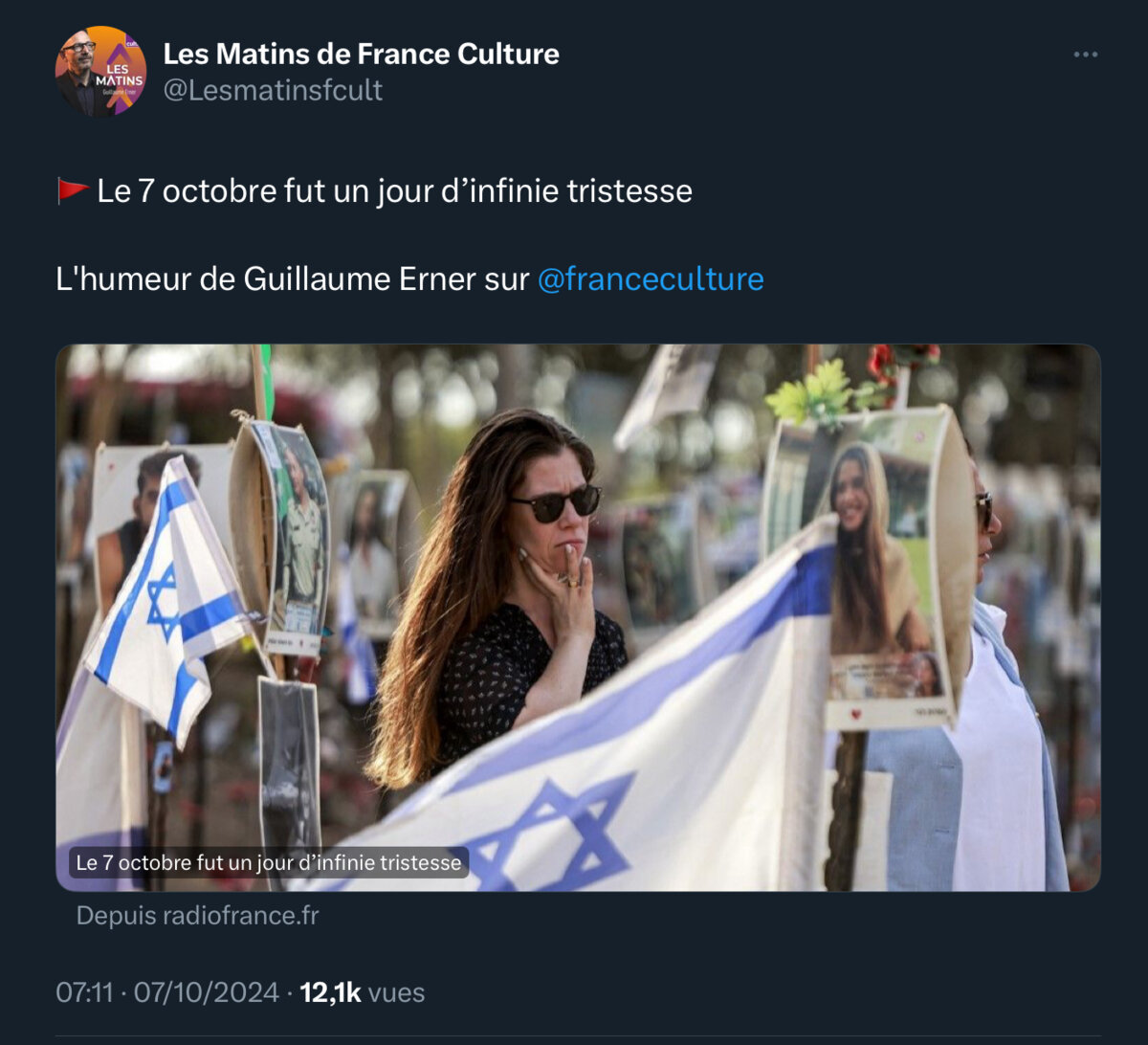Click the red flag emoji in tweet
Image resolution: width=1148 pixels, height=1045 pixels.
[x=73, y=190]
